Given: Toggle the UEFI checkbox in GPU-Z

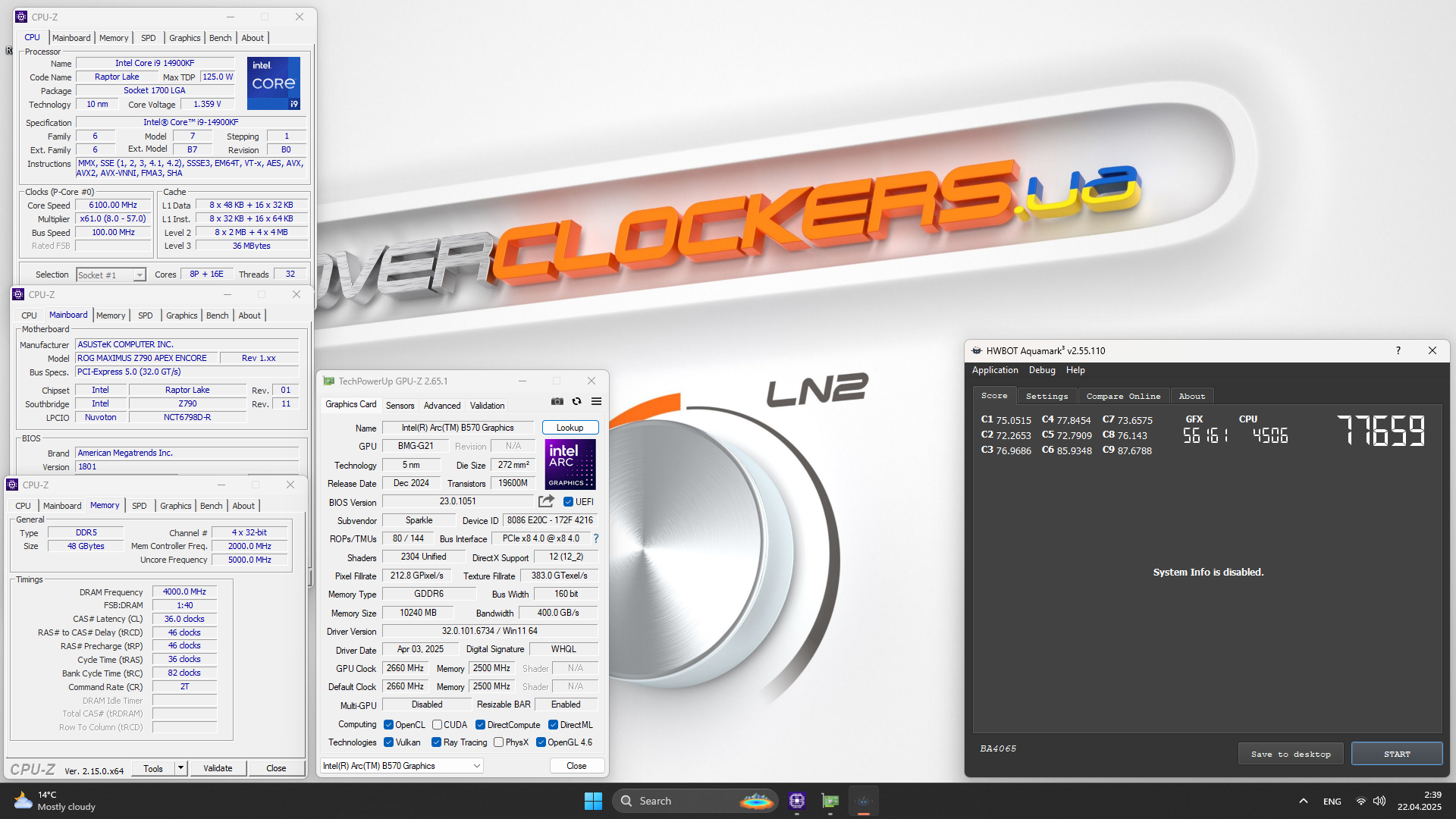Looking at the screenshot, I should [x=568, y=501].
